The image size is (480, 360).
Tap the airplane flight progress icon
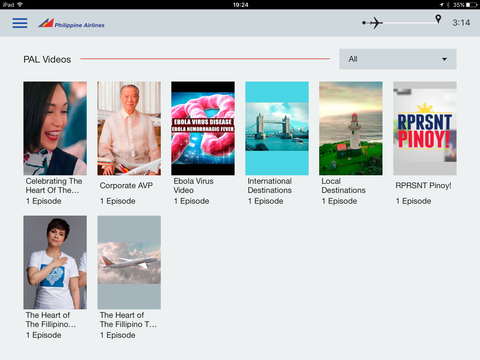pos(375,23)
